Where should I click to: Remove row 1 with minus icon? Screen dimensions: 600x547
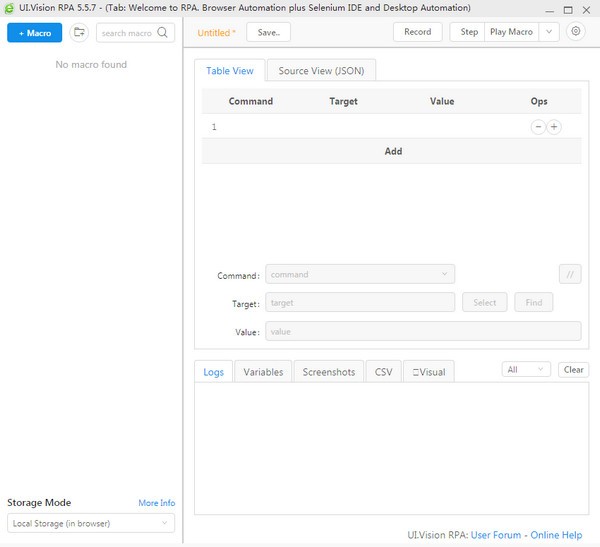click(x=538, y=127)
